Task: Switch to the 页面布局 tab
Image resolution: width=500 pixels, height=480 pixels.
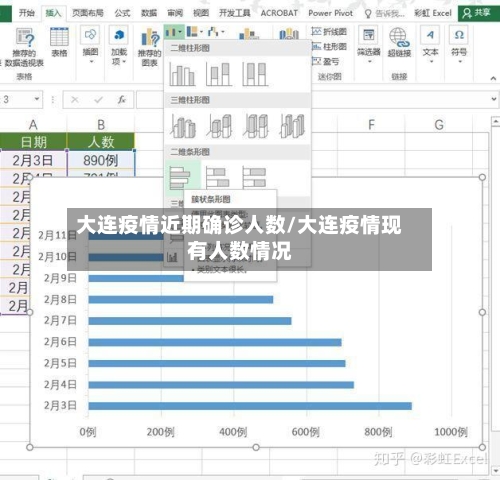Action: [88, 13]
